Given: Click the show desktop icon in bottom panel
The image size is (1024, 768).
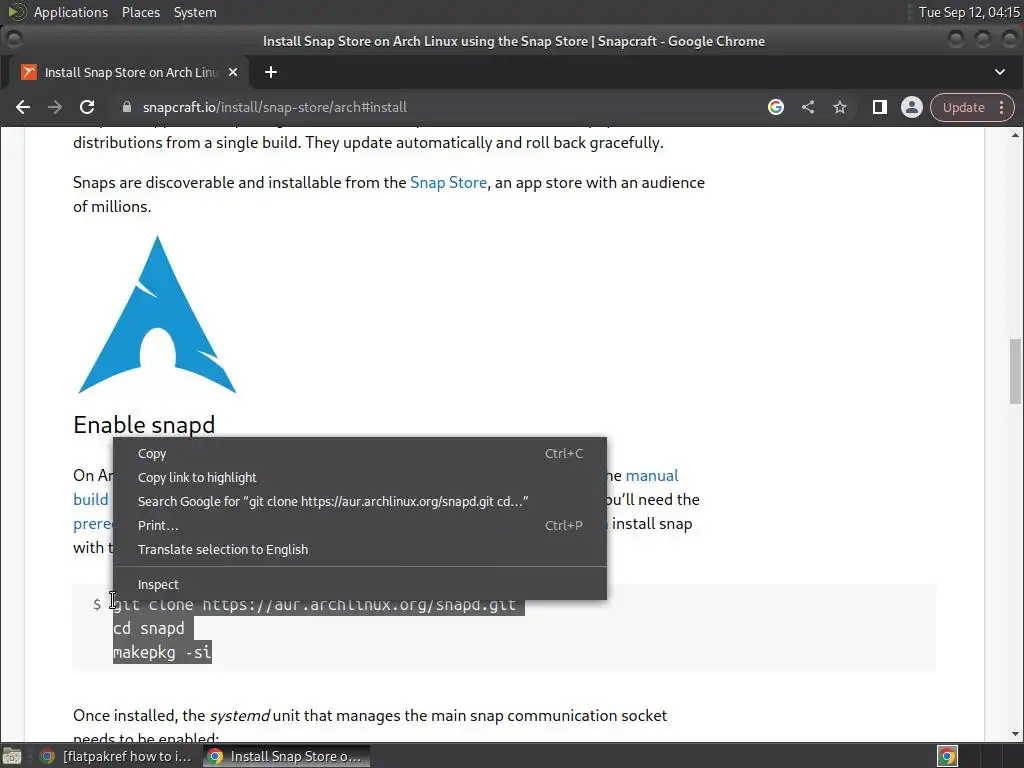Looking at the screenshot, I should 12,756.
